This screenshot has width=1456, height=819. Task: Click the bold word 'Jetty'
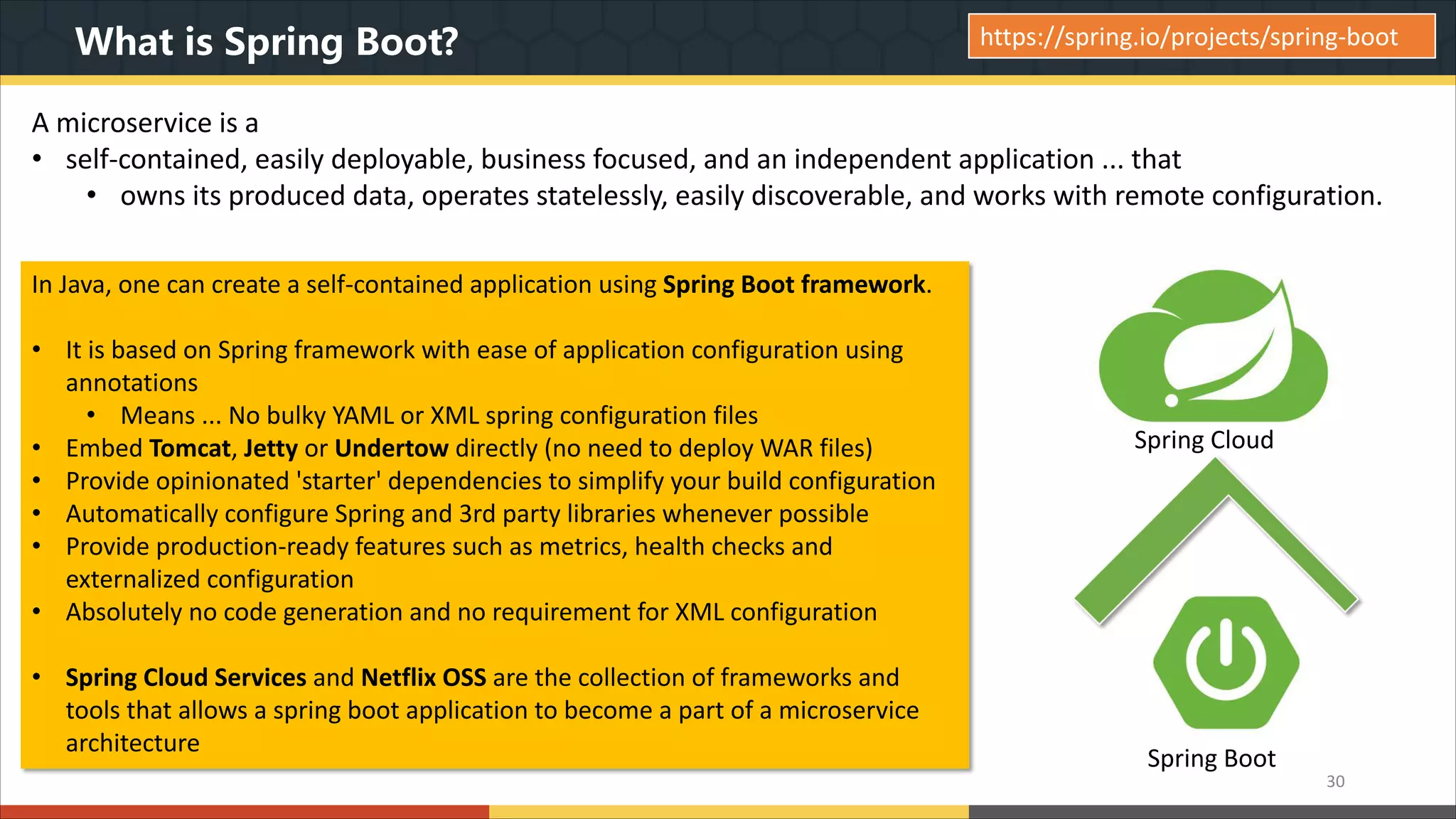pyautogui.click(x=270, y=449)
